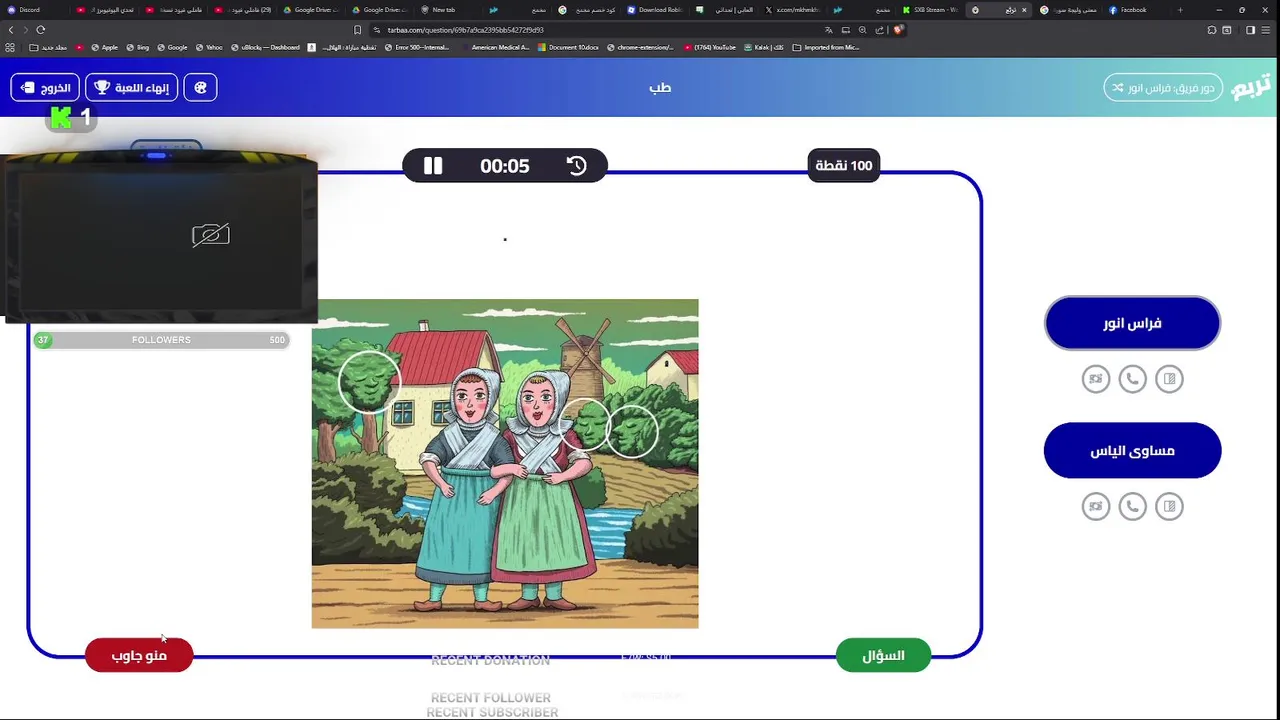Use the phone-call lifeline under مساوى الياس

click(1132, 506)
